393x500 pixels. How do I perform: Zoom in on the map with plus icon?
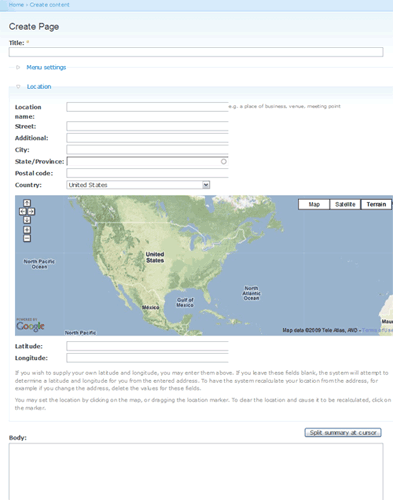coord(27,230)
